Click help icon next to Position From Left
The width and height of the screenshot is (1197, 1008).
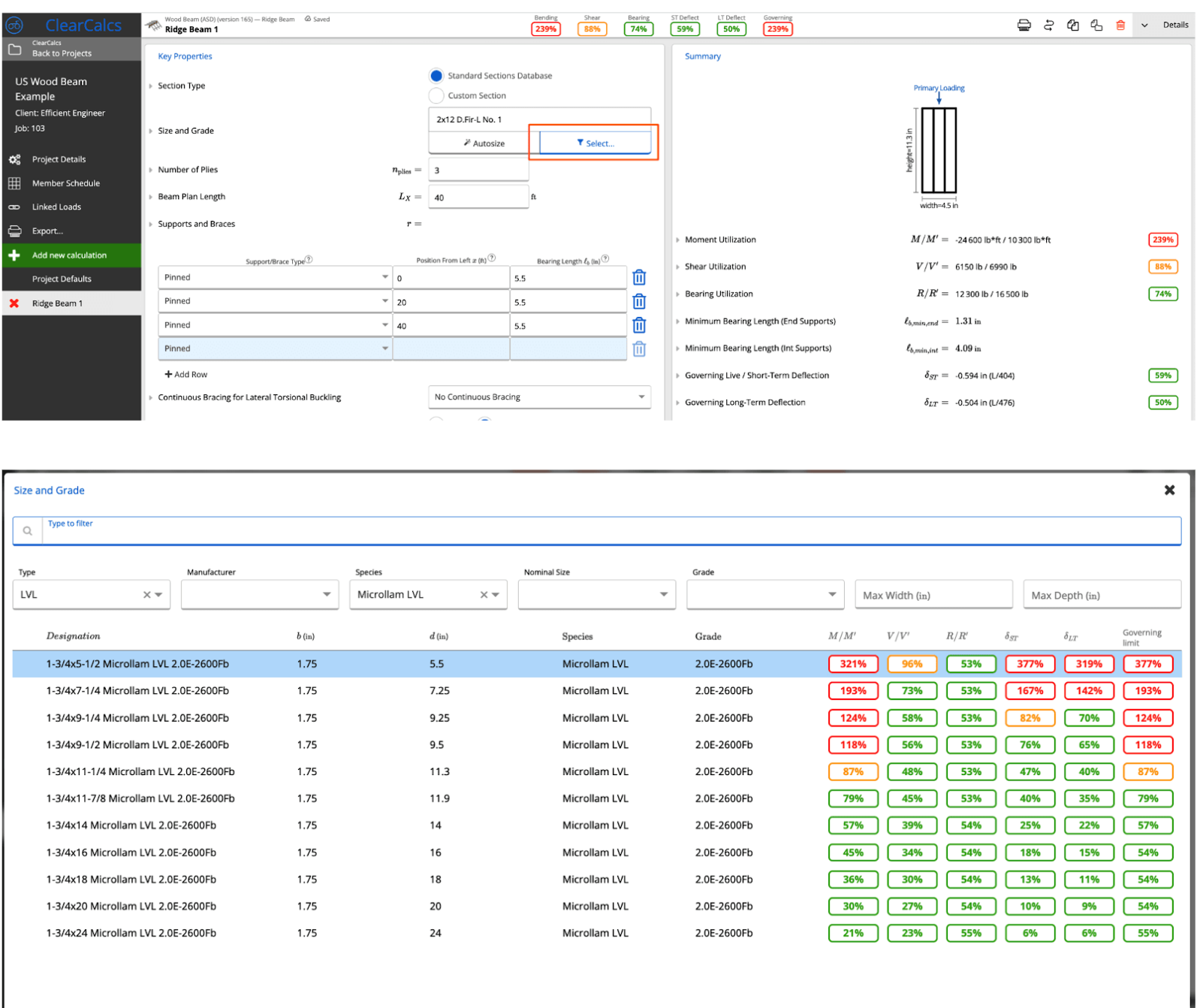point(492,258)
